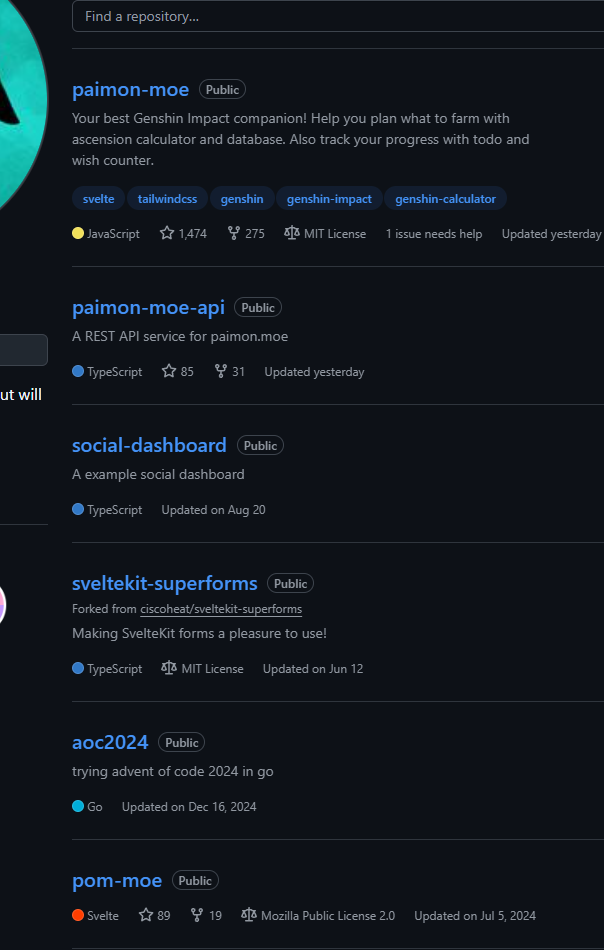This screenshot has width=604, height=950.
Task: Click the orange Svelte language dot
Action: [78, 915]
